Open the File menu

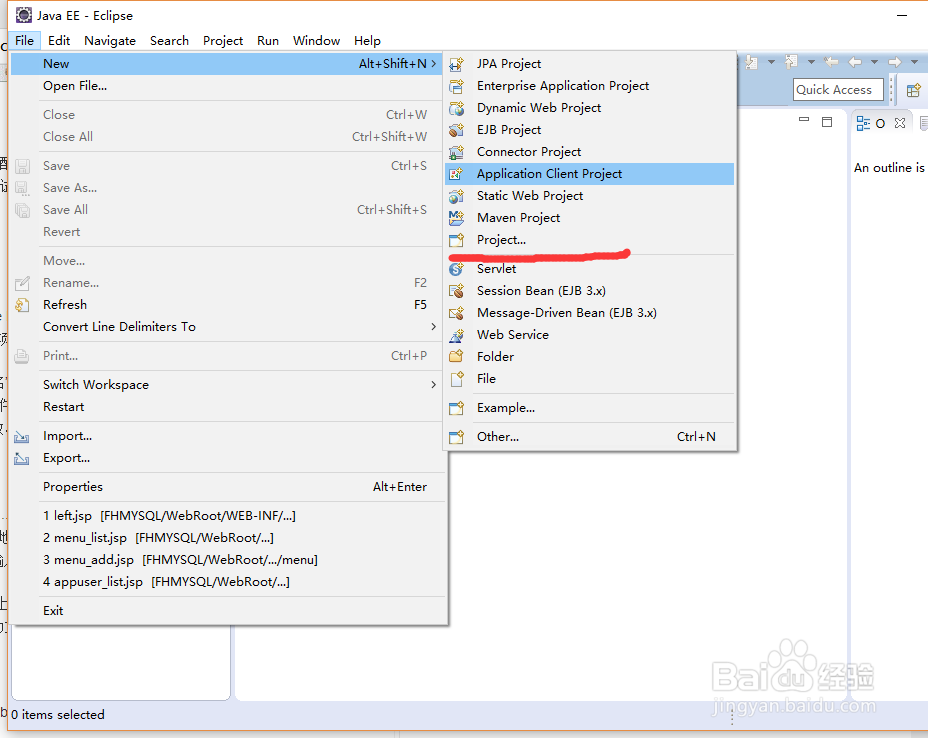(24, 41)
